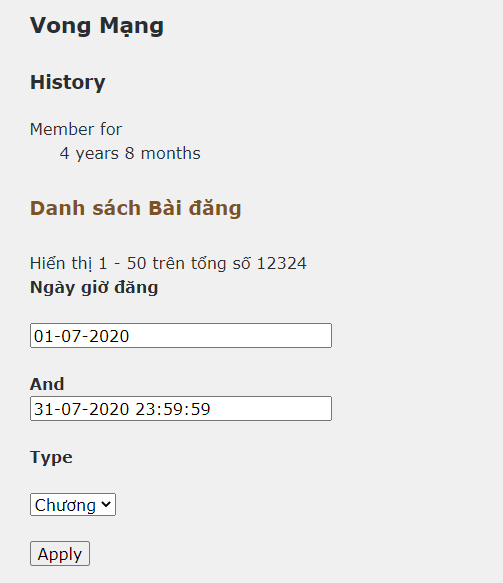This screenshot has width=503, height=583.
Task: Click the dropdown arrow next to Chương
Action: [106, 505]
